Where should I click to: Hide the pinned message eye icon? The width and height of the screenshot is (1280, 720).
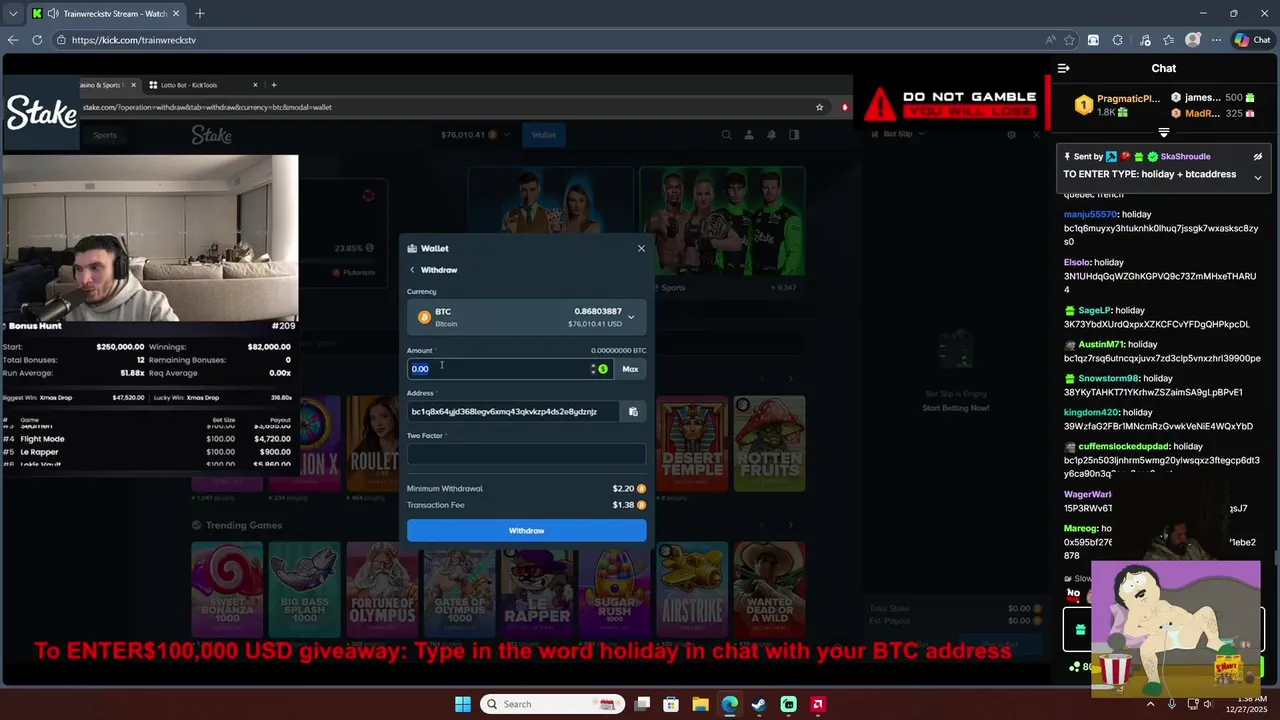[x=1258, y=157]
